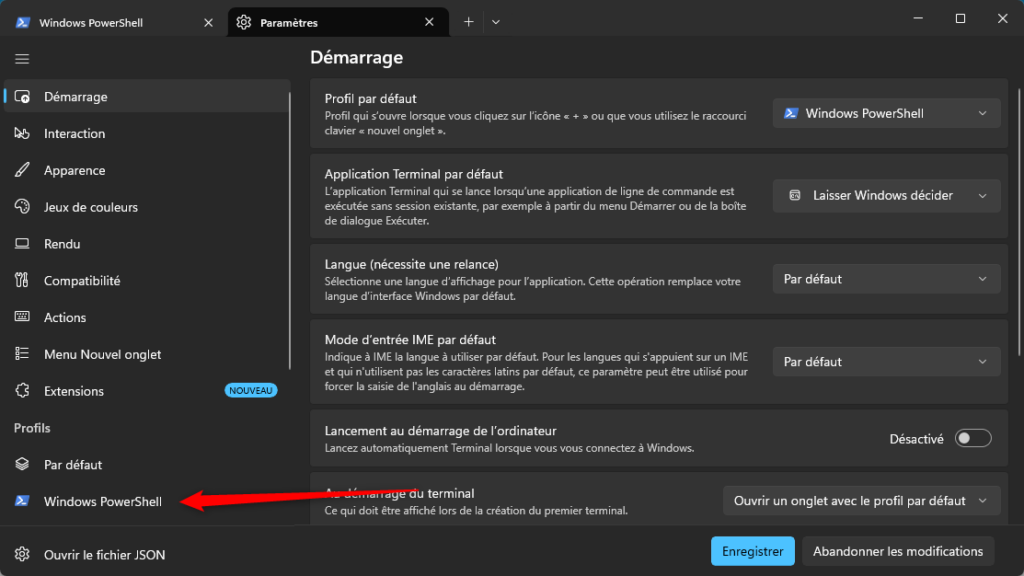1024x576 pixels.
Task: Open a new tab with plus button
Action: point(468,22)
